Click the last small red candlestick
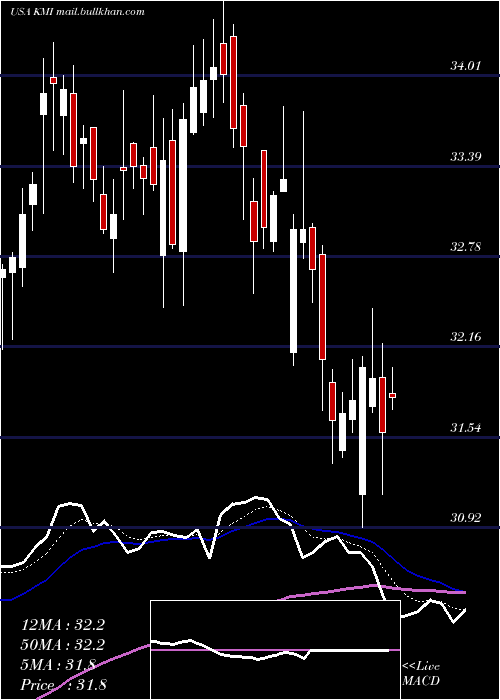The image size is (500, 700). coord(392,395)
